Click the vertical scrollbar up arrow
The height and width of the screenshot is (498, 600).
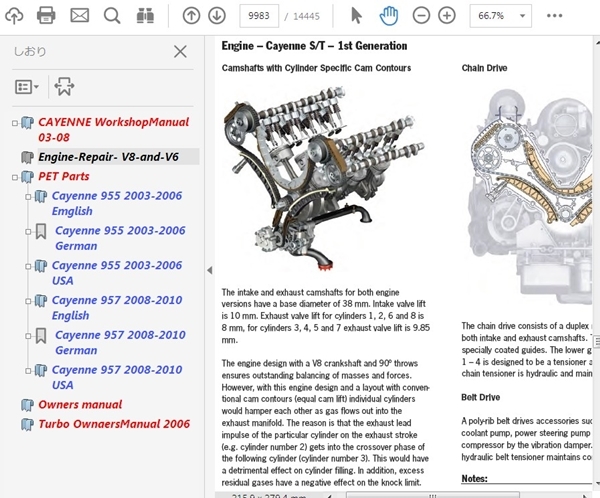point(597,41)
